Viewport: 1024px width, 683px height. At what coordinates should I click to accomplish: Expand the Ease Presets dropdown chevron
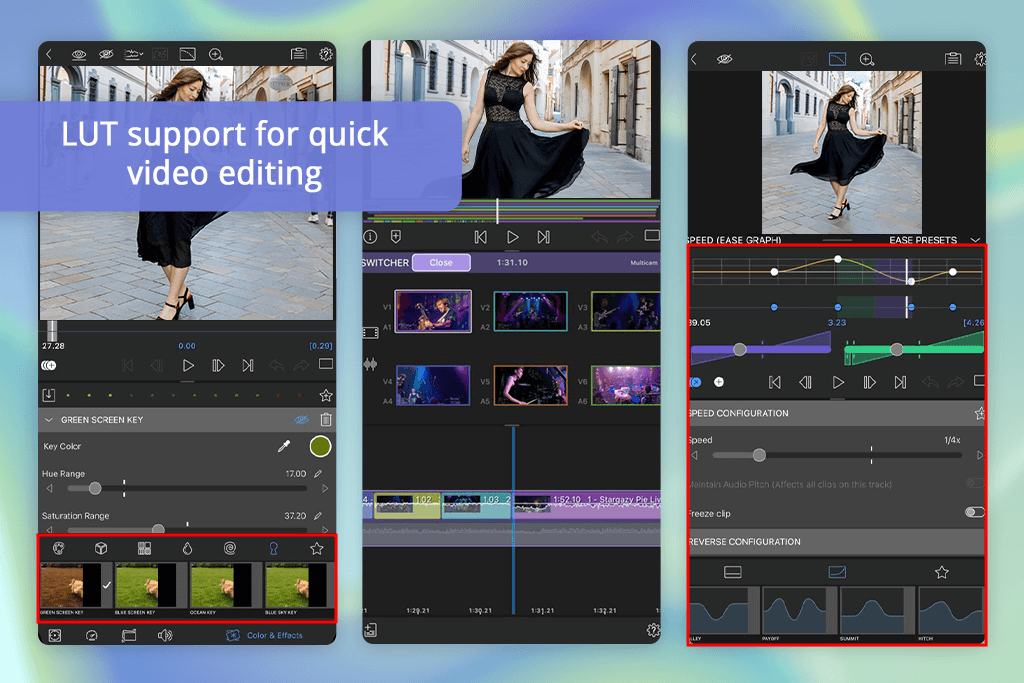(x=976, y=240)
